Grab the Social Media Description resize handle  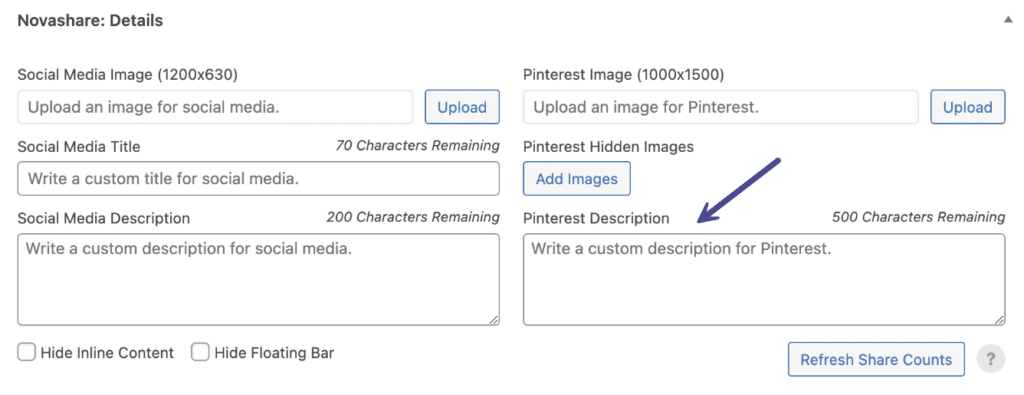[493, 319]
